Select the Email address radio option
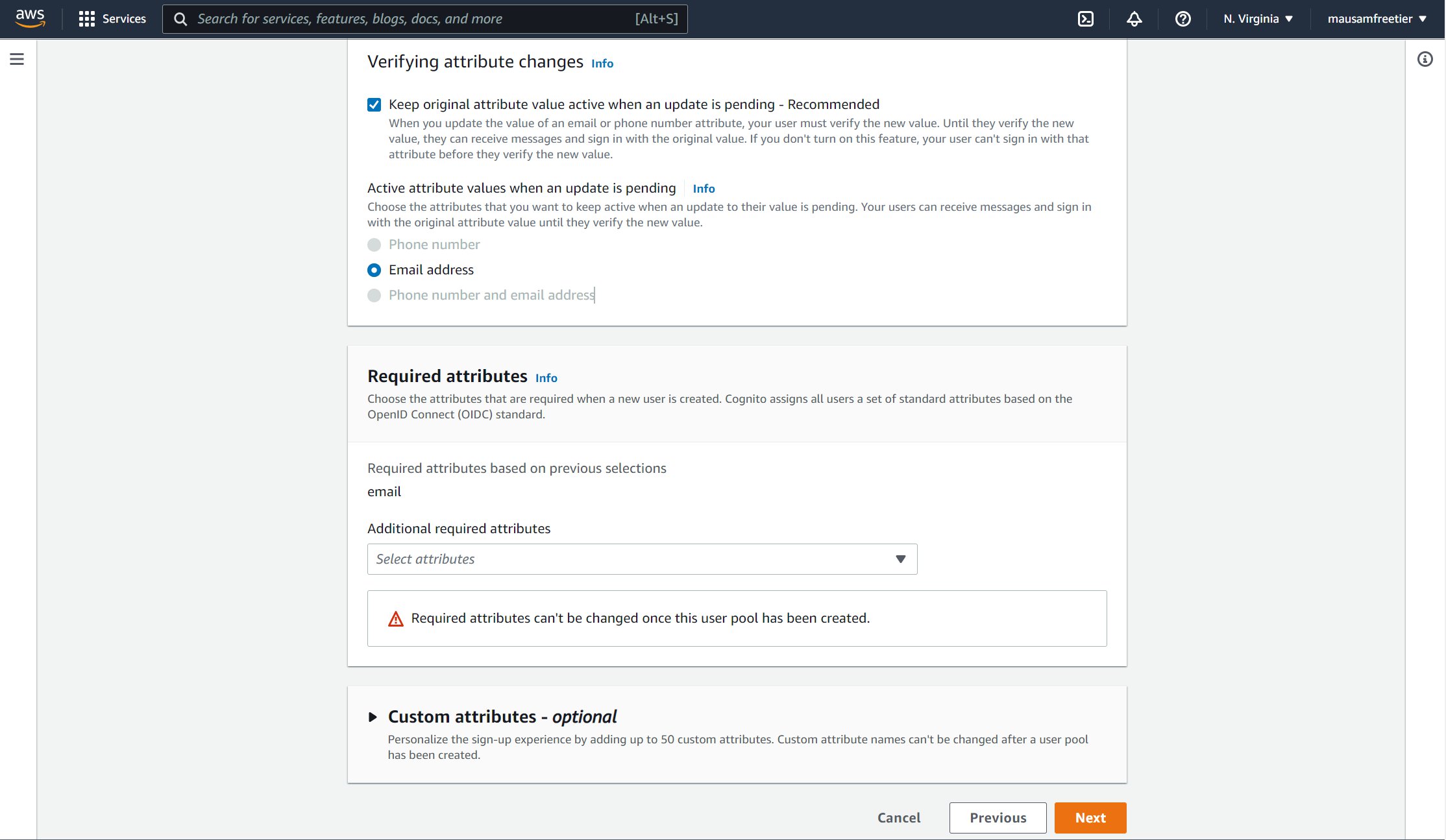This screenshot has height=840, width=1446. tap(374, 270)
